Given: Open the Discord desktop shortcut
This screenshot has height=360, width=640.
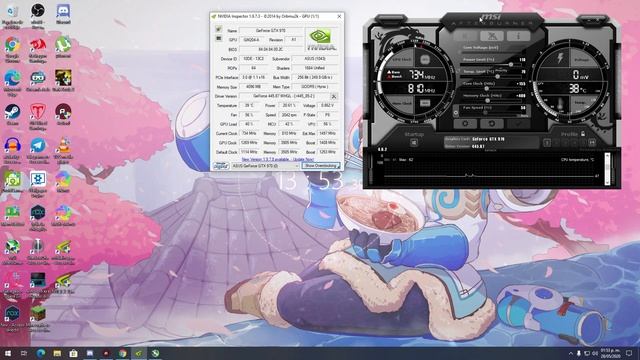Looking at the screenshot, I should (x=63, y=11).
